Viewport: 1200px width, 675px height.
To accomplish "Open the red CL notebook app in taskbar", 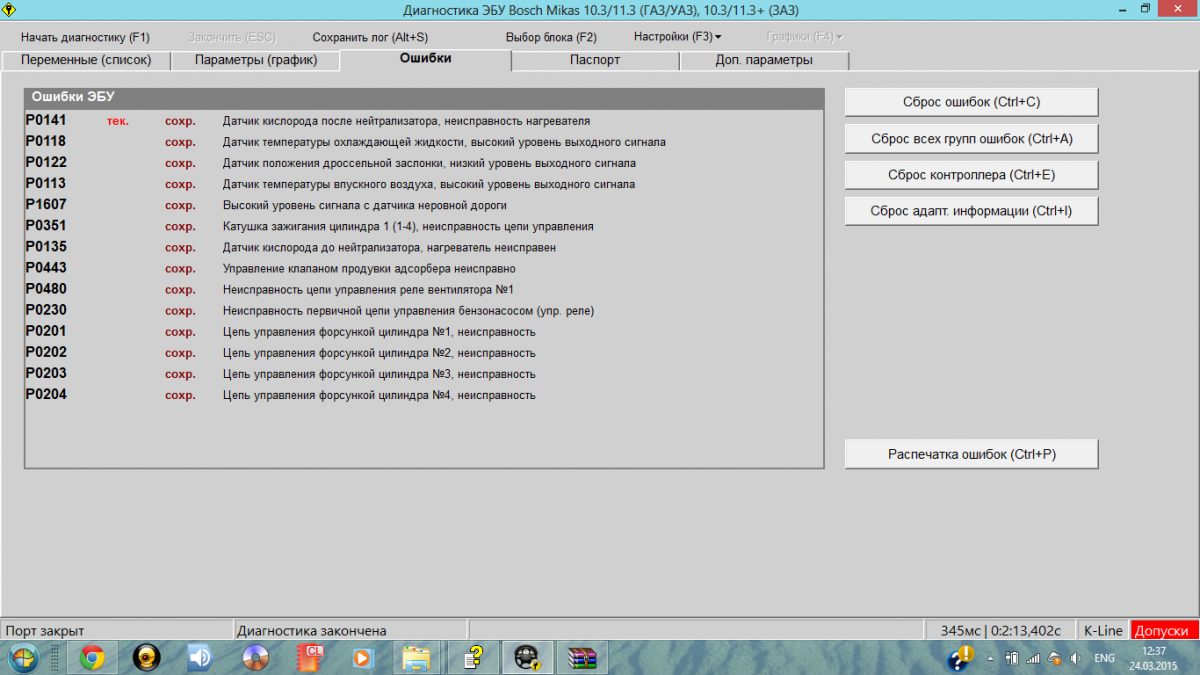I will (311, 657).
